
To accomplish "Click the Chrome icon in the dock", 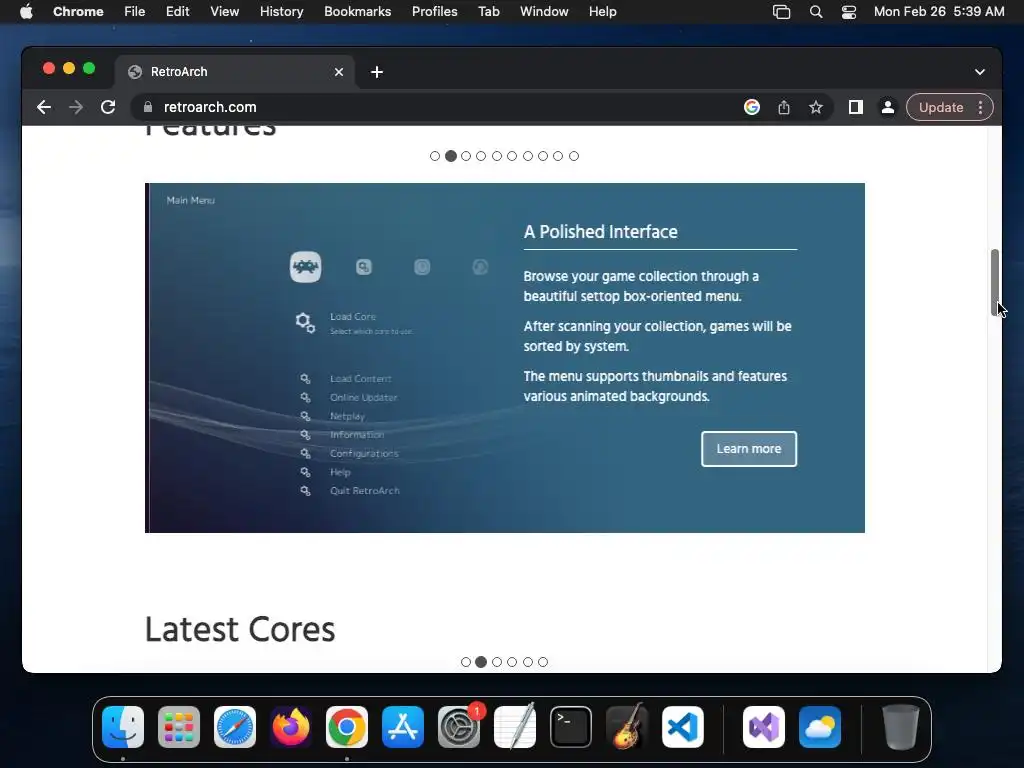I will click(347, 727).
